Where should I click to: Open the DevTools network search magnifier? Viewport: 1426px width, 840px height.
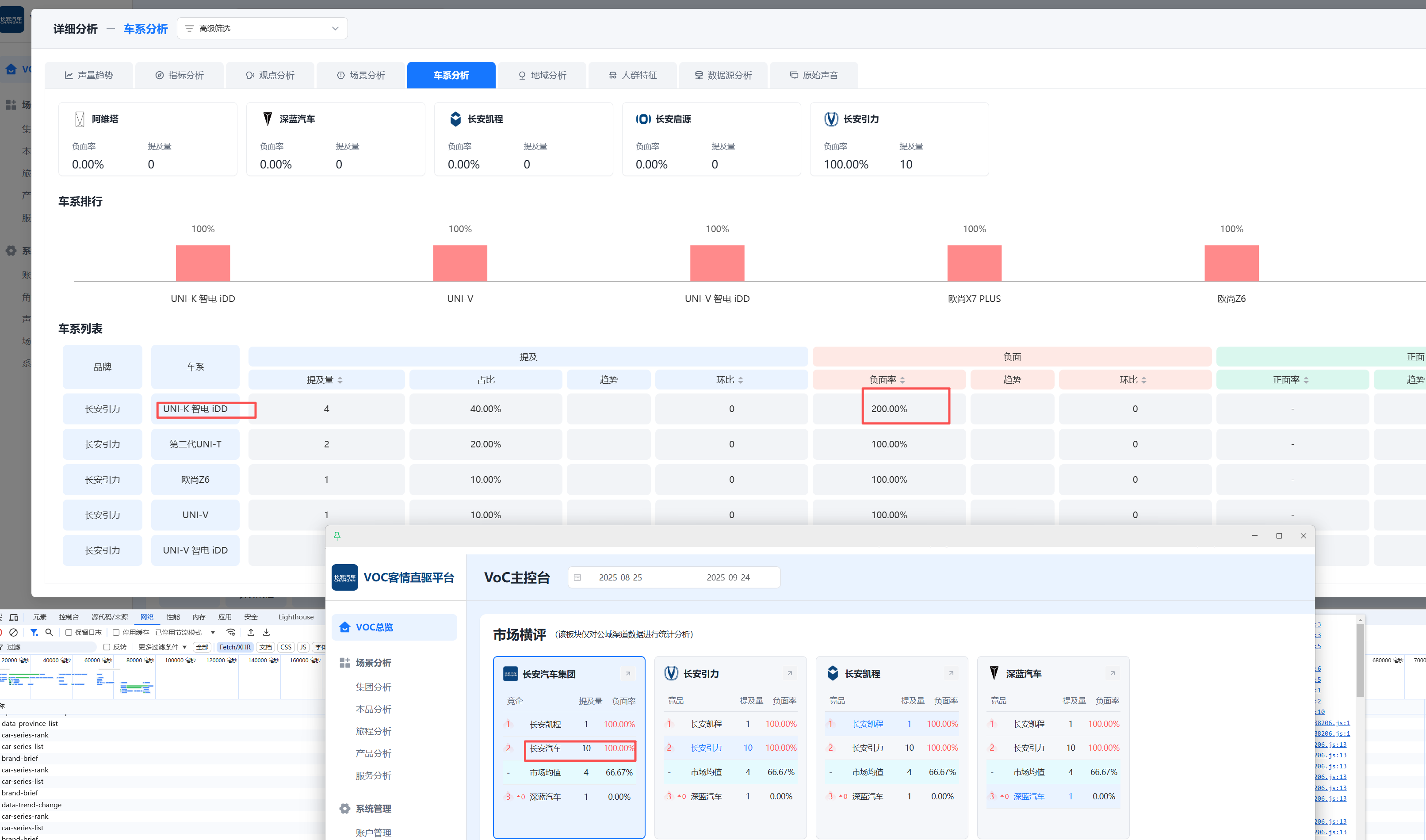pyautogui.click(x=49, y=632)
